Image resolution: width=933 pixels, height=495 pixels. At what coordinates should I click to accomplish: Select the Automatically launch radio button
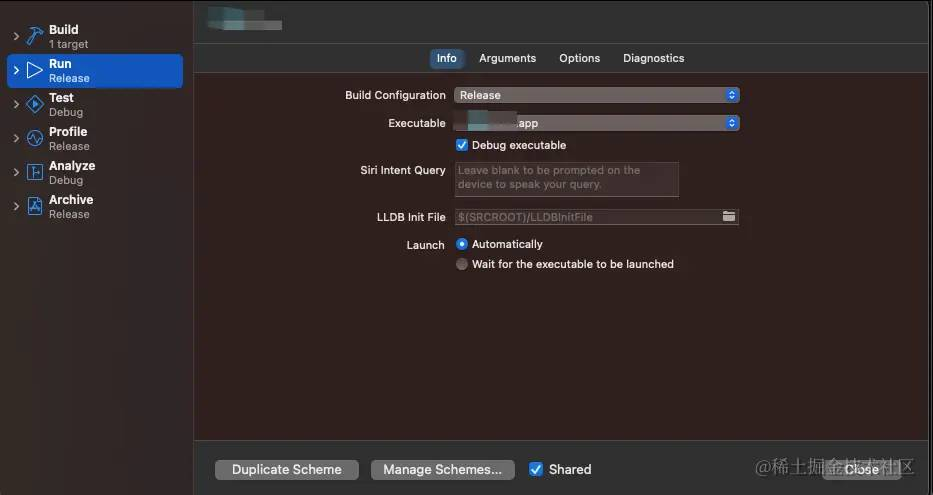462,244
